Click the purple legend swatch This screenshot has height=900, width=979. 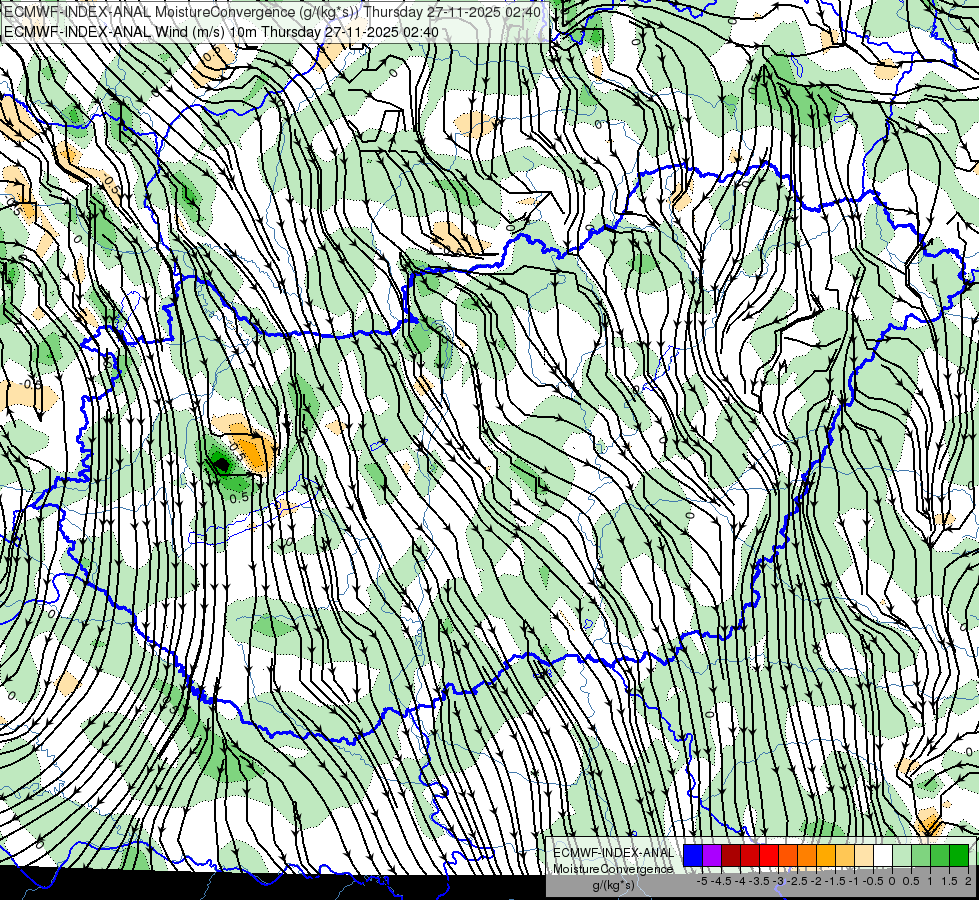coord(712,855)
